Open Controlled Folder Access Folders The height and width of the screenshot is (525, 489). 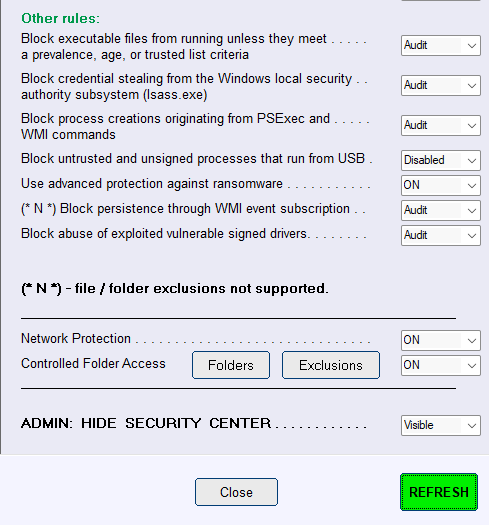click(231, 365)
